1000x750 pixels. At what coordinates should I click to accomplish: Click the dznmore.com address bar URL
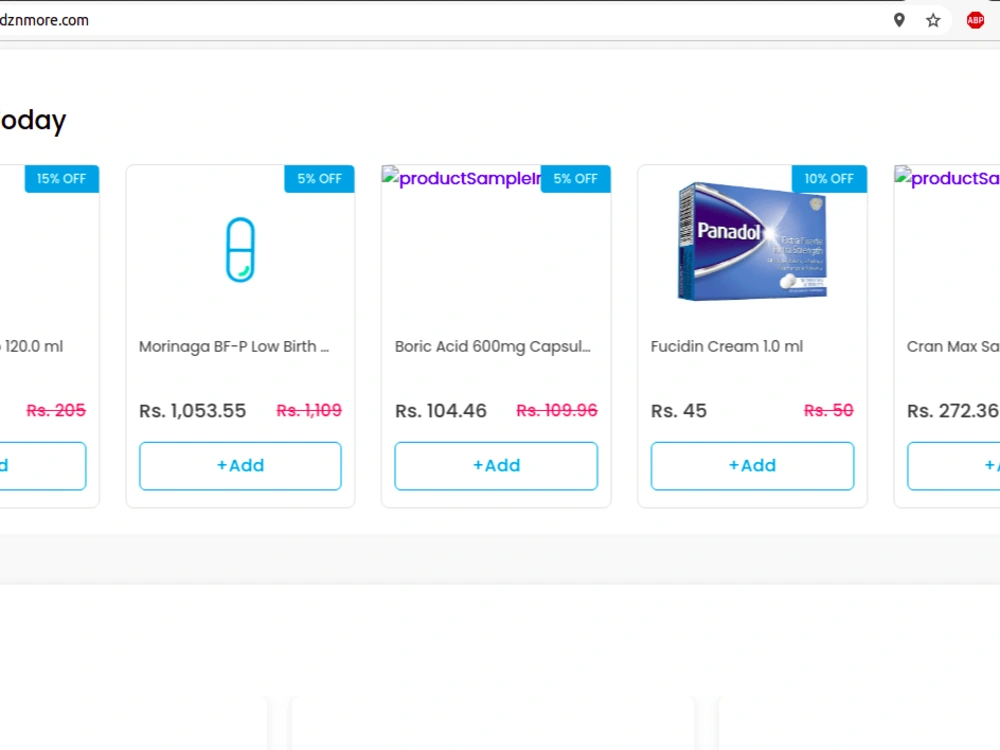click(x=45, y=20)
